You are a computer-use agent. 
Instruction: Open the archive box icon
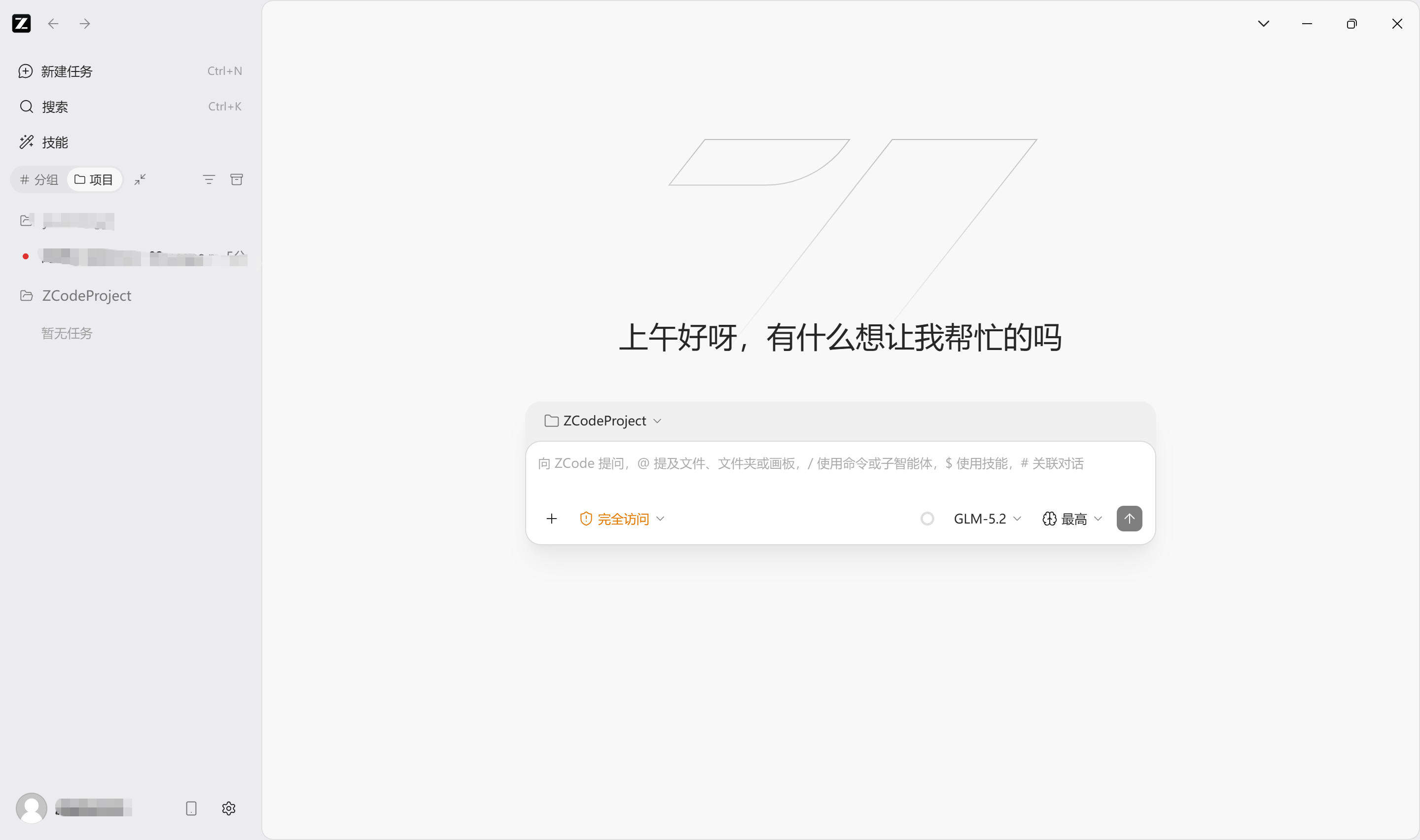click(x=237, y=179)
